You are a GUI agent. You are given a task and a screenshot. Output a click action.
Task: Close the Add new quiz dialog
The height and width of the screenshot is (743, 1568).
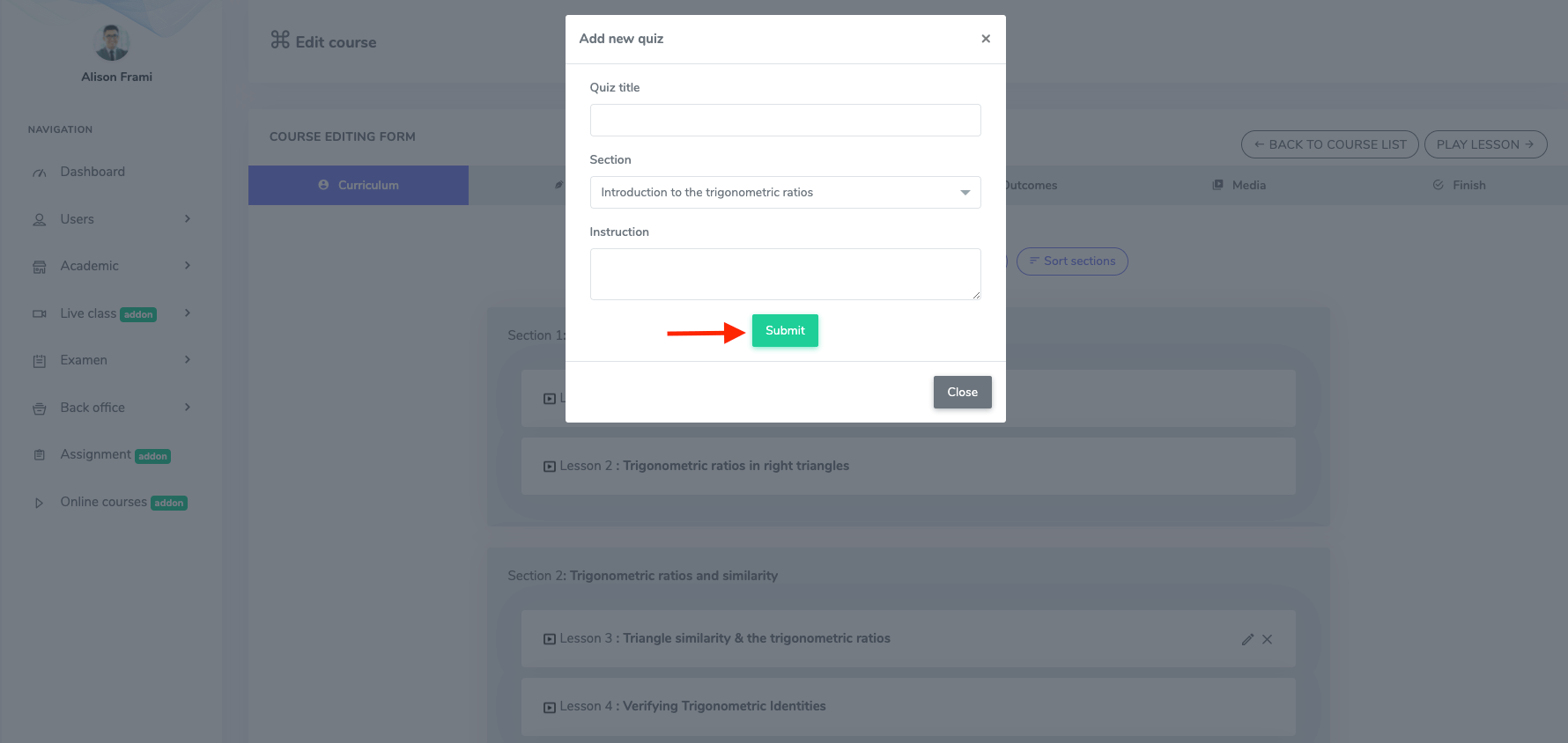[x=986, y=39]
